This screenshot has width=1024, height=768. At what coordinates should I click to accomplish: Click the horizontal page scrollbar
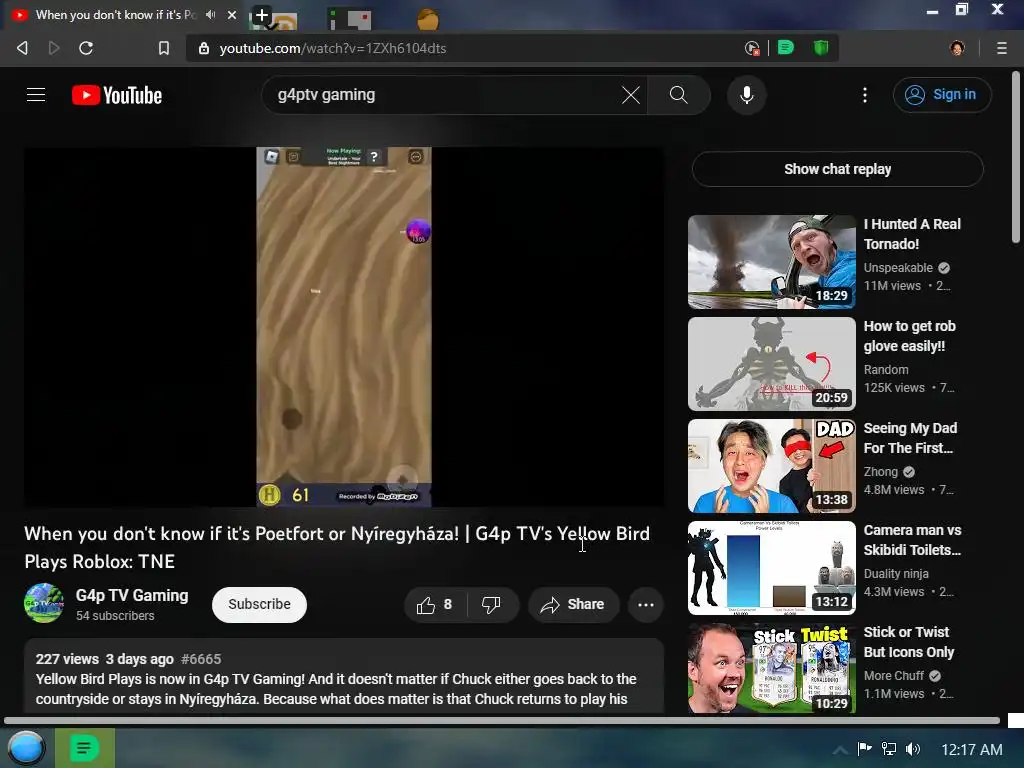click(502, 721)
